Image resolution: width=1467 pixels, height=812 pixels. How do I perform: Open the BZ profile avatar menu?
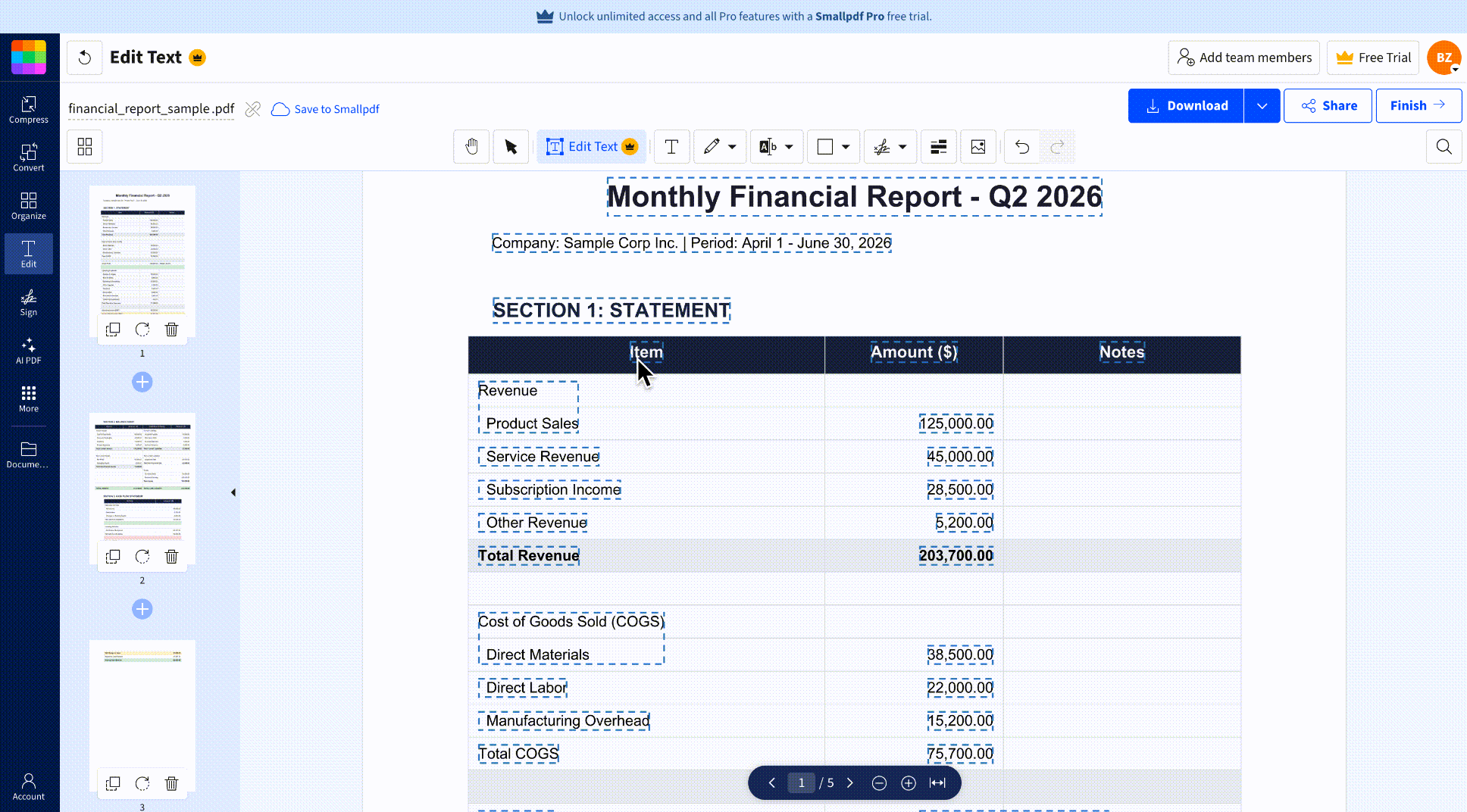coord(1444,58)
